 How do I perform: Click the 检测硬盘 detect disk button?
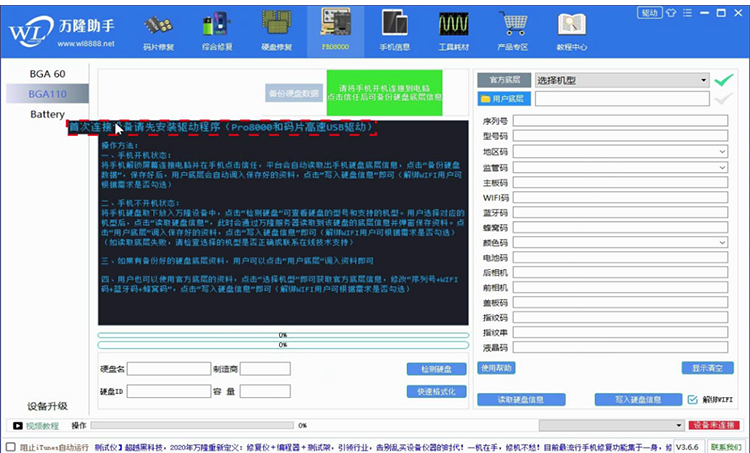point(436,369)
